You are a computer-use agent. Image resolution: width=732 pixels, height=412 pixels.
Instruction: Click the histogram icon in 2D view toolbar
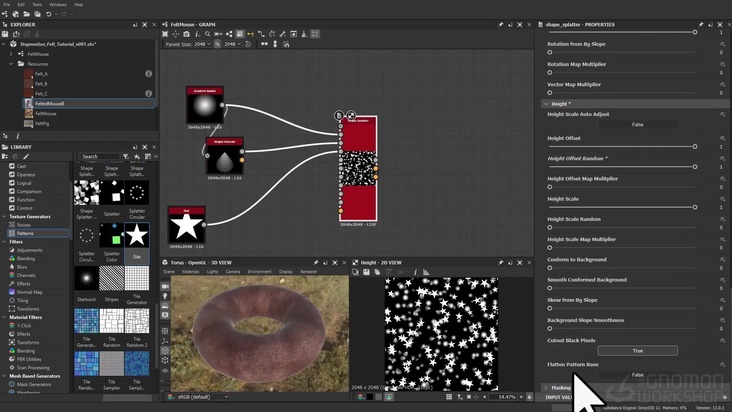click(426, 272)
